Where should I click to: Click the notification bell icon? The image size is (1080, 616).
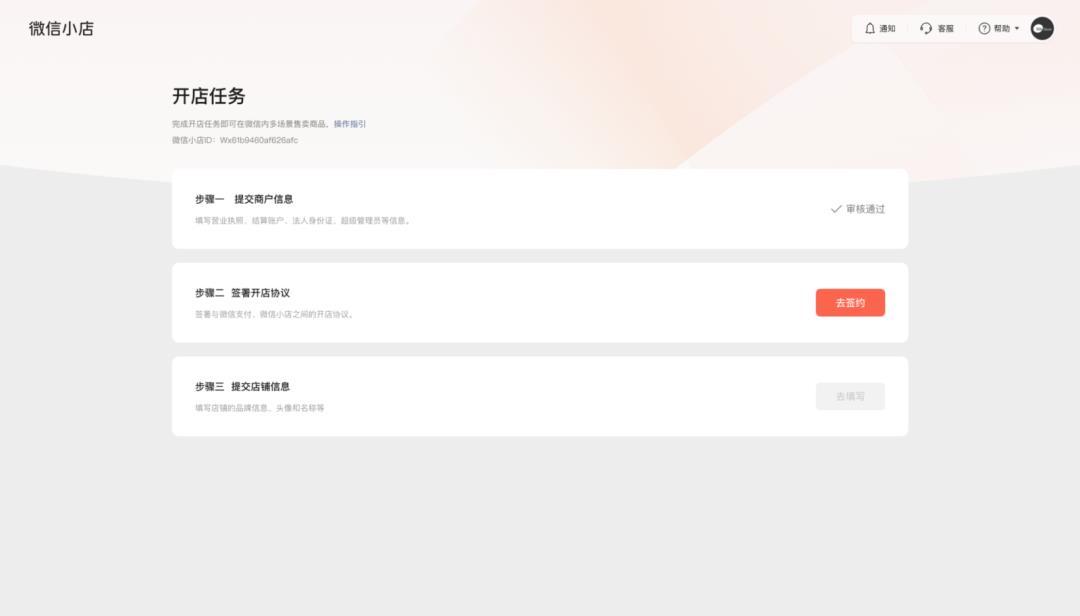coord(870,28)
